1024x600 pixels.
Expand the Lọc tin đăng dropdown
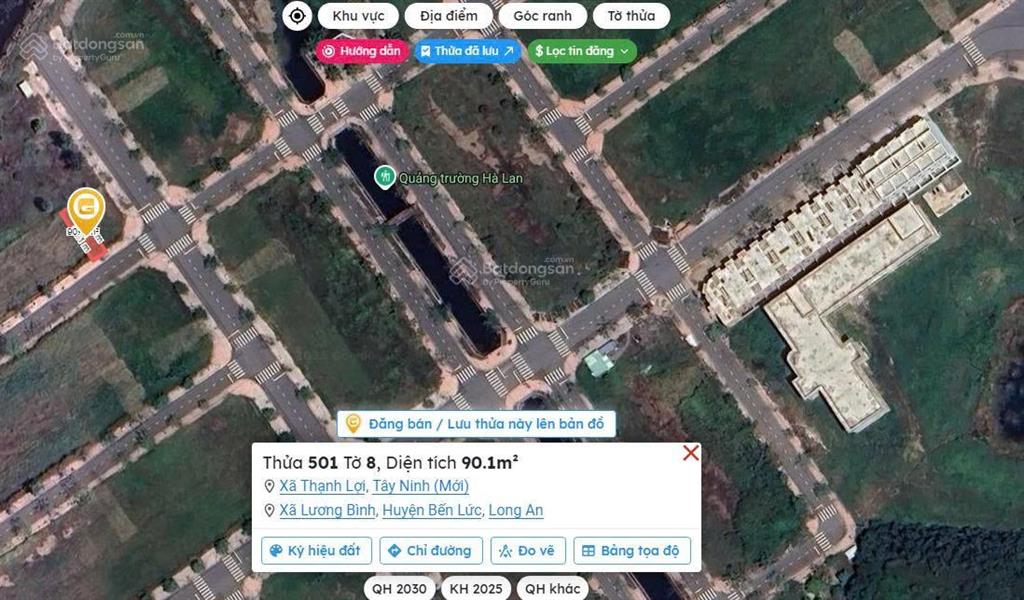point(582,51)
